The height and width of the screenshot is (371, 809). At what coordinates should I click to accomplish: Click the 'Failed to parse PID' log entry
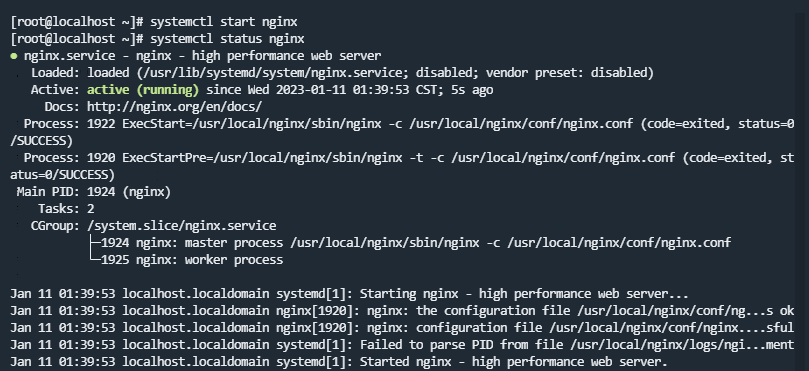click(x=402, y=345)
